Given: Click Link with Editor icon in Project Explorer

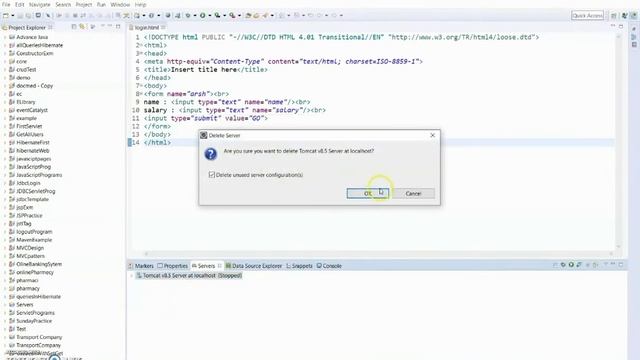Looking at the screenshot, I should click(82, 27).
